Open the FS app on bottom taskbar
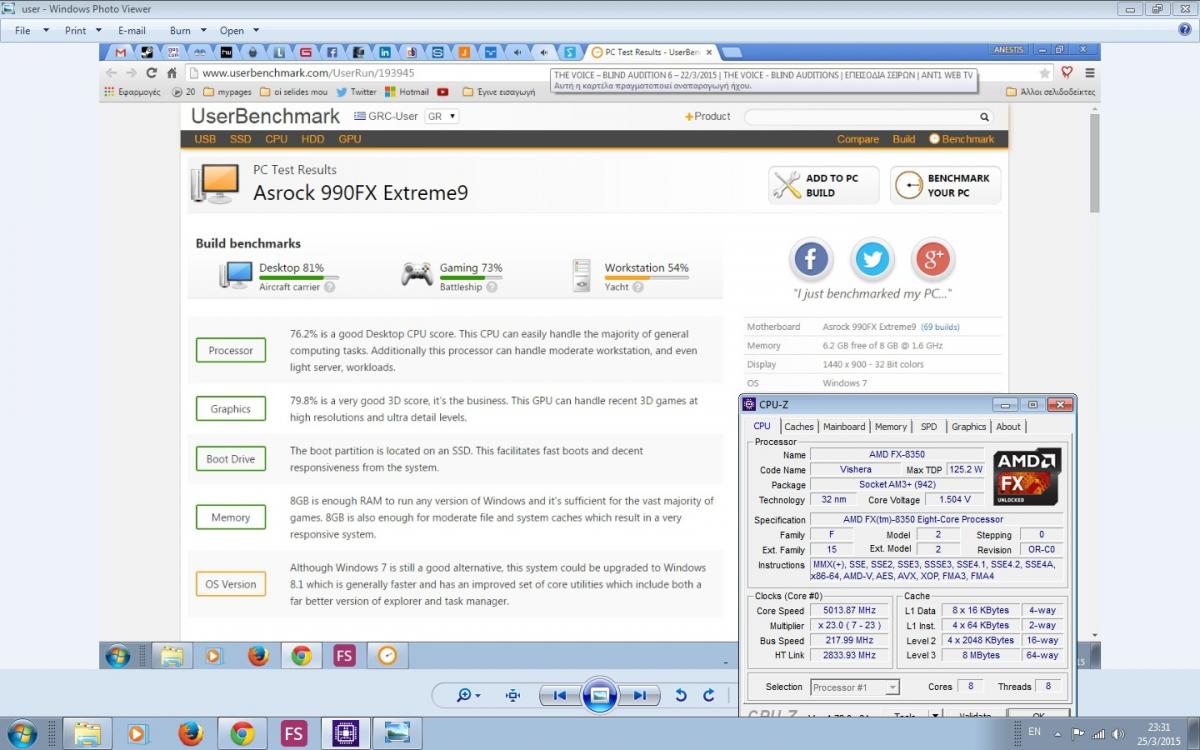The image size is (1200, 750). pyautogui.click(x=294, y=734)
